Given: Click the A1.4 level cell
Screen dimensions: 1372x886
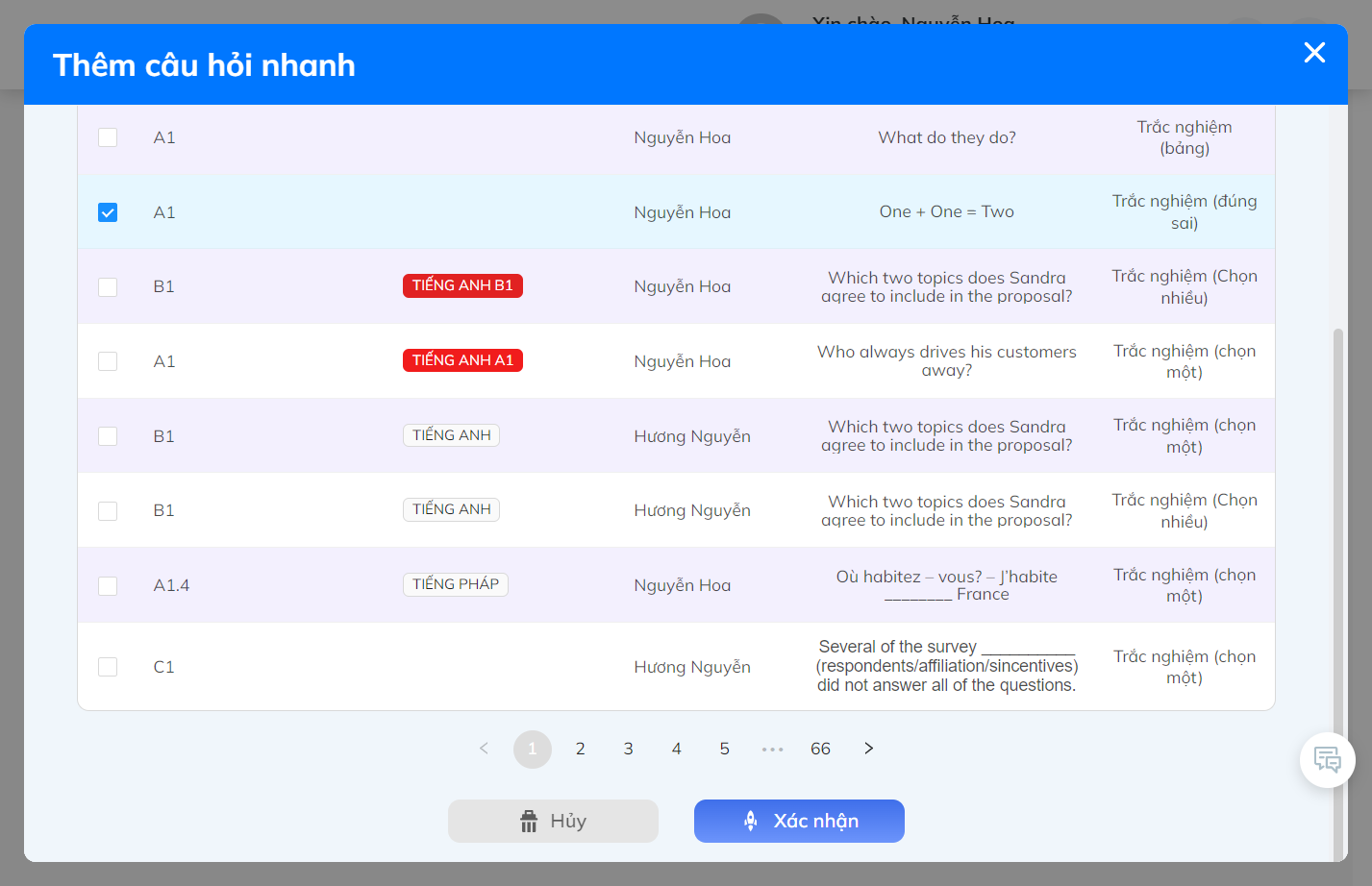Looking at the screenshot, I should pyautogui.click(x=172, y=585).
